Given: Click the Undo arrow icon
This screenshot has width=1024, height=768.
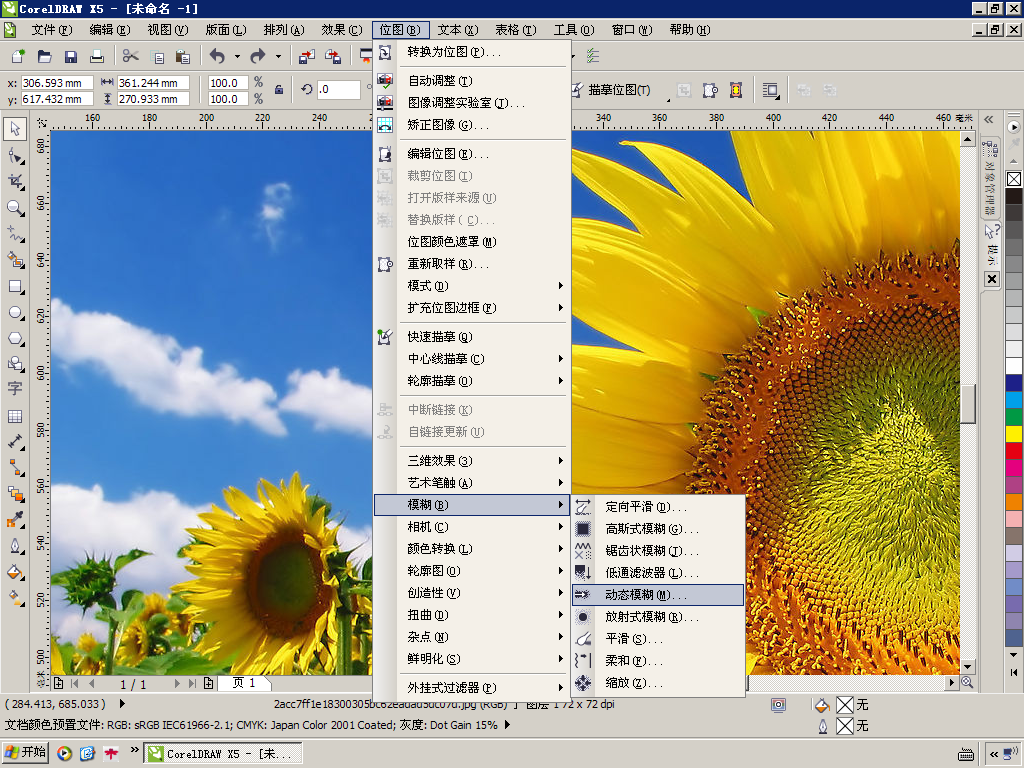Looking at the screenshot, I should [217, 57].
